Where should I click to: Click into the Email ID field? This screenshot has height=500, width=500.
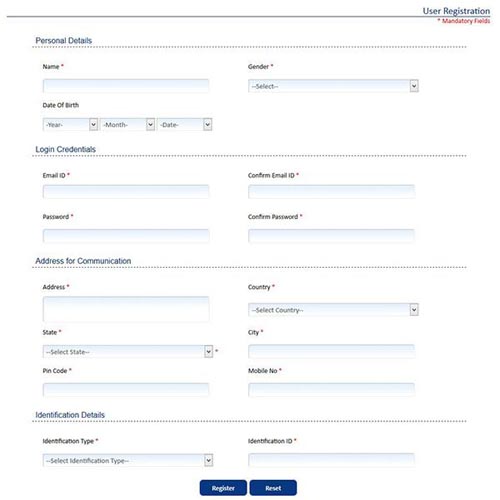tap(126, 192)
